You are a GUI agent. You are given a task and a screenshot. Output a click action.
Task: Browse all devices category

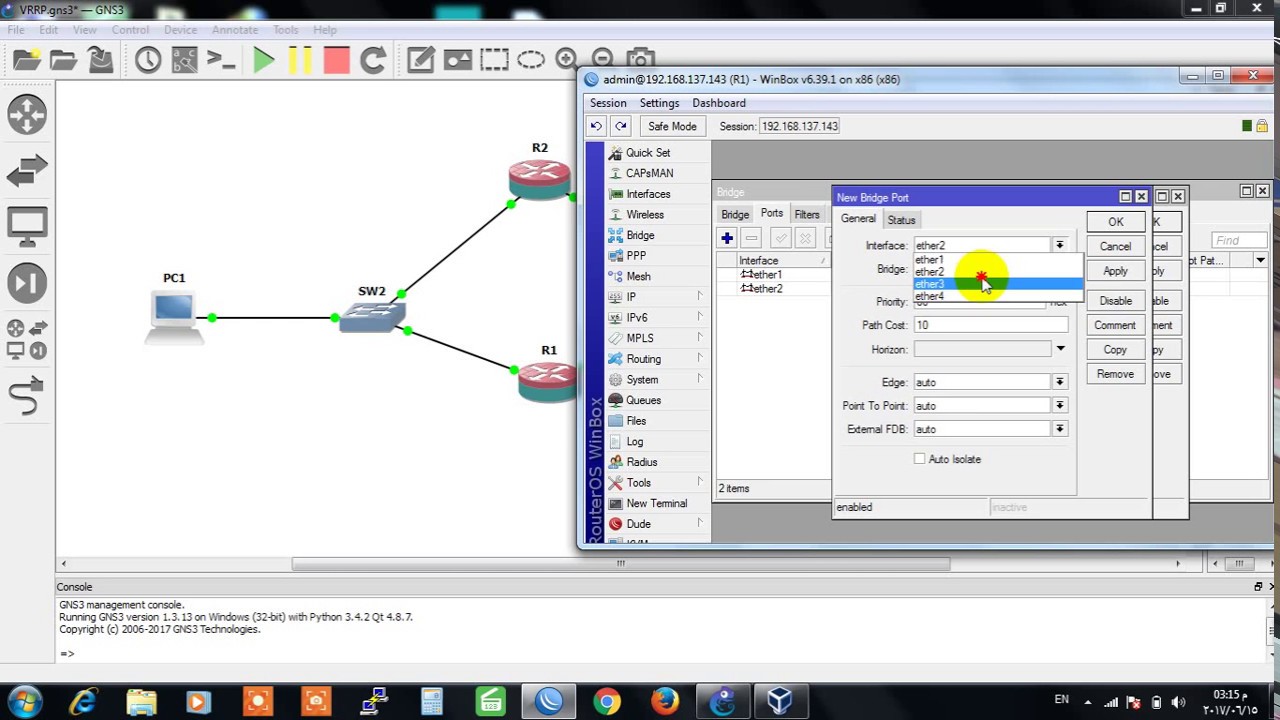point(27,339)
